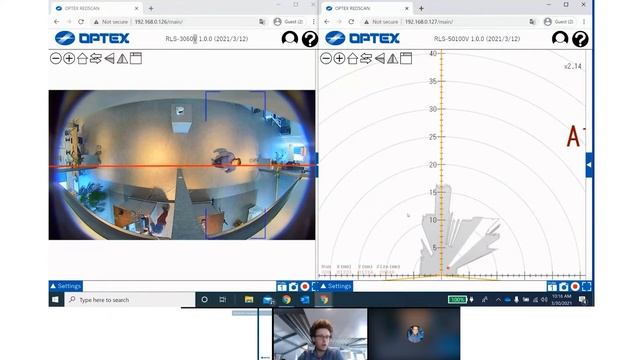Click the fisheye camera image

(182, 165)
